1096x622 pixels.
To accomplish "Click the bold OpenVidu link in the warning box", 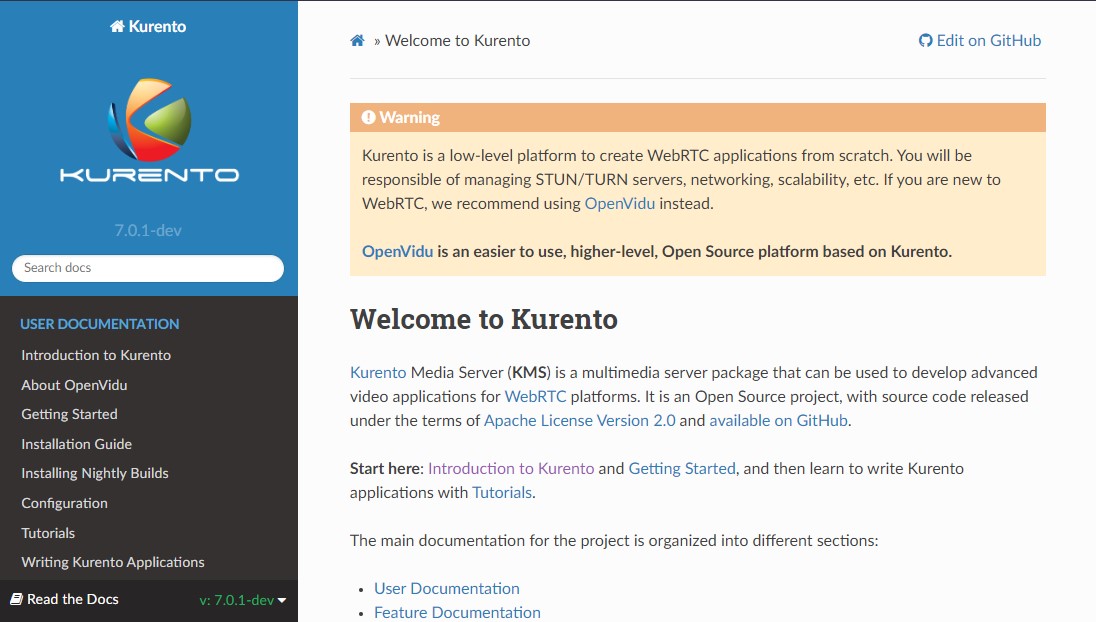I will click(397, 252).
